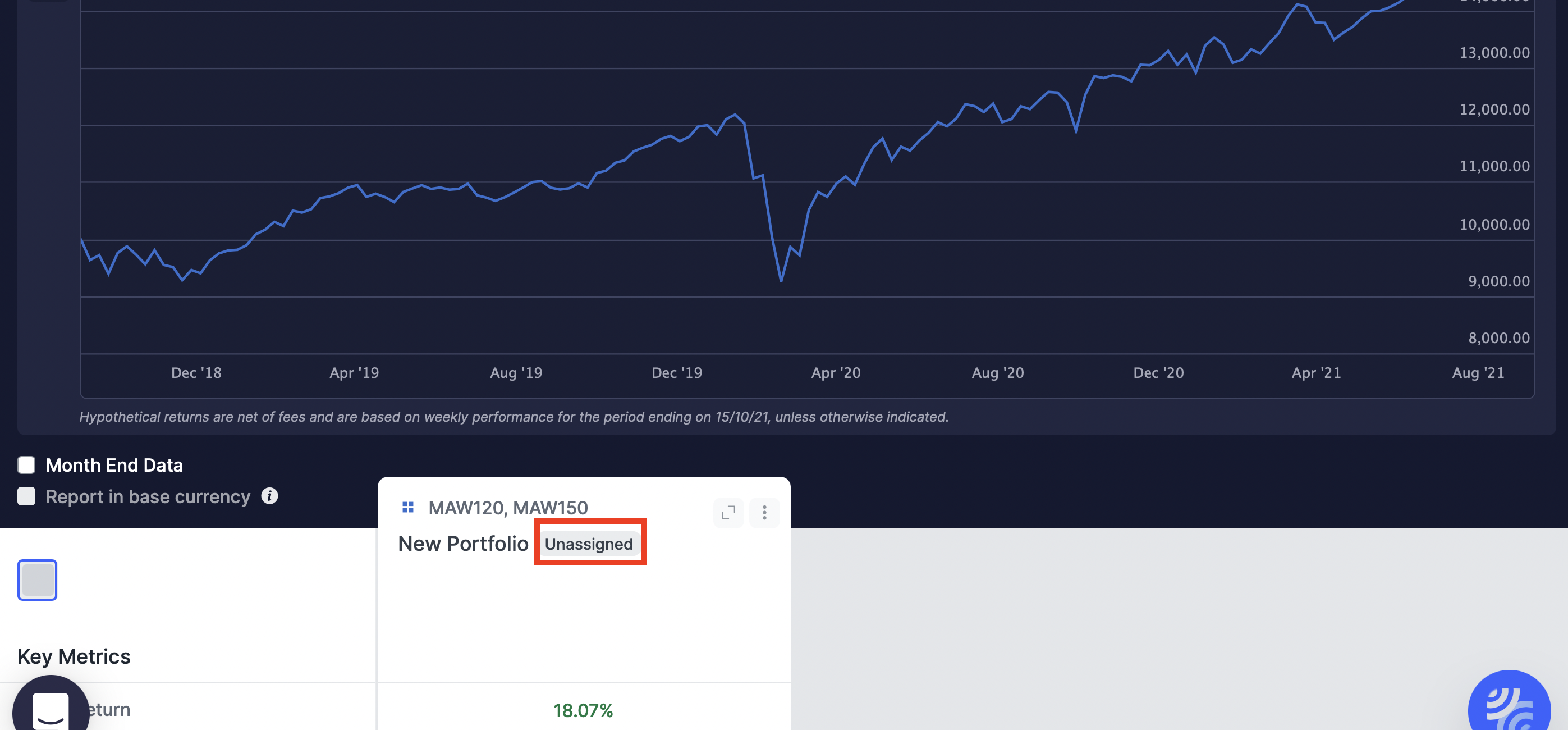1568x730 pixels.
Task: Click the info icon beside Report in base currency
Action: pyautogui.click(x=269, y=496)
